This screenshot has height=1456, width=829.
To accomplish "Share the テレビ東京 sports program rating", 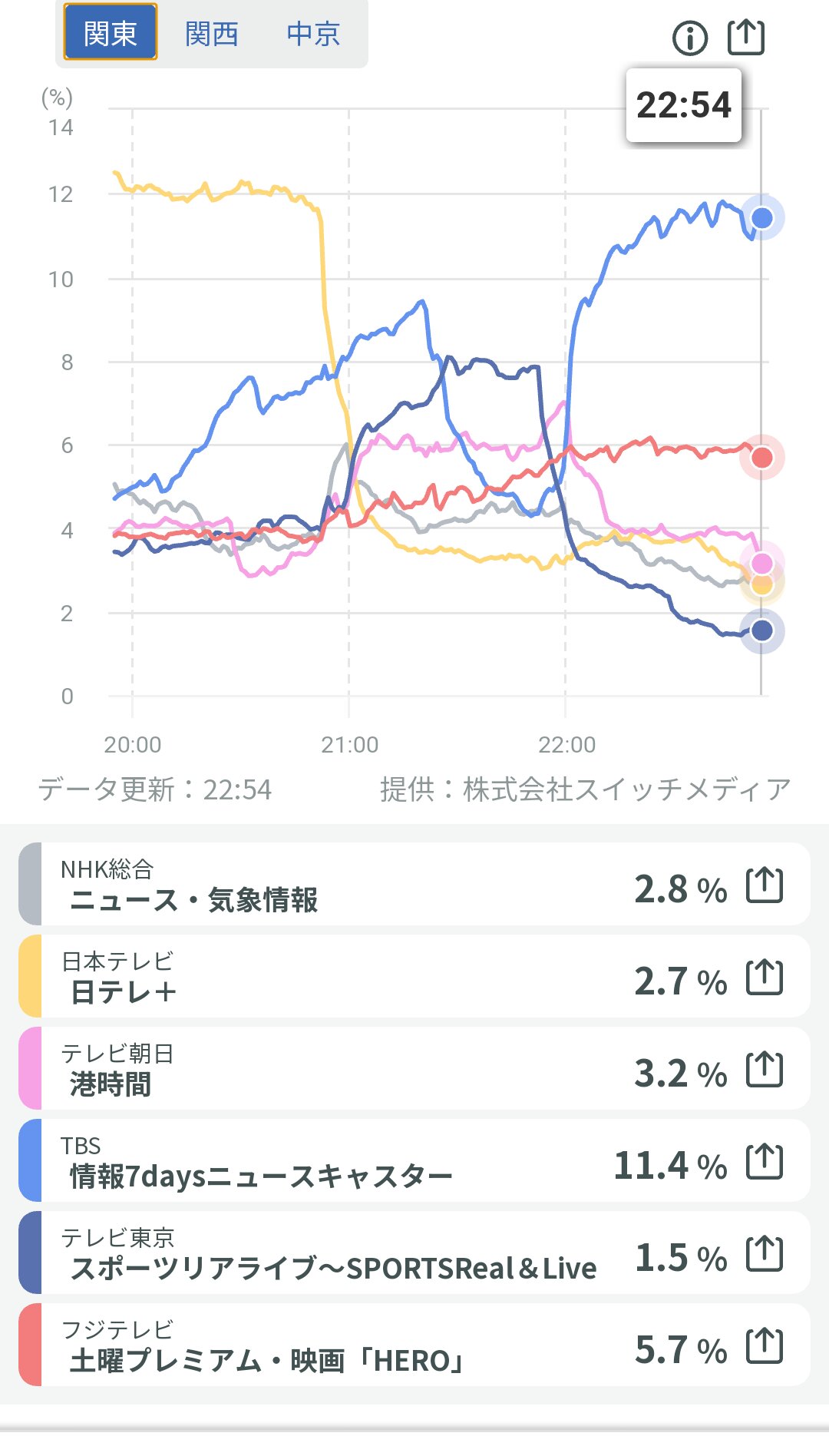I will click(765, 1253).
